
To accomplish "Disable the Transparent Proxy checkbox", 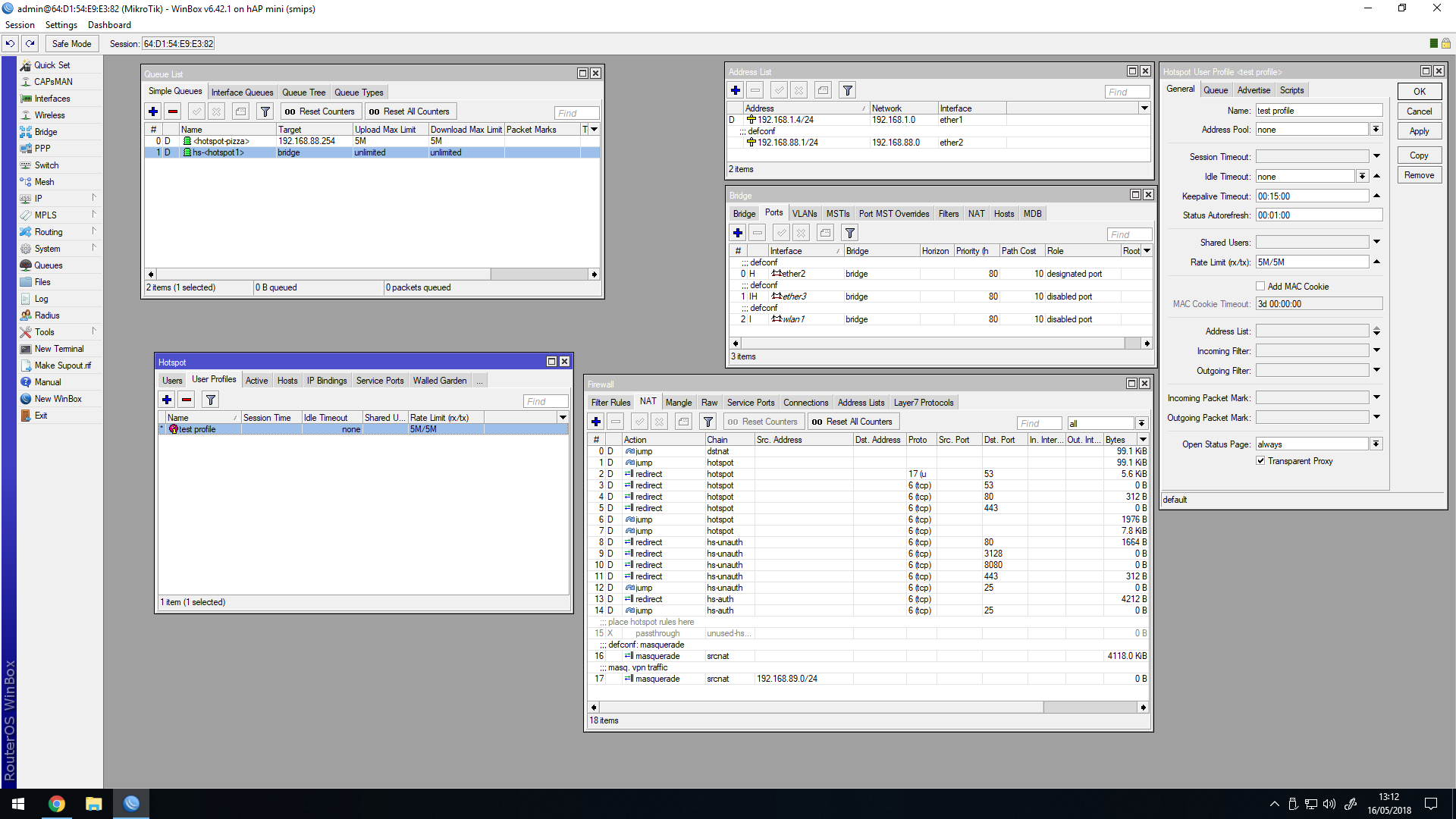I will coord(1260,460).
